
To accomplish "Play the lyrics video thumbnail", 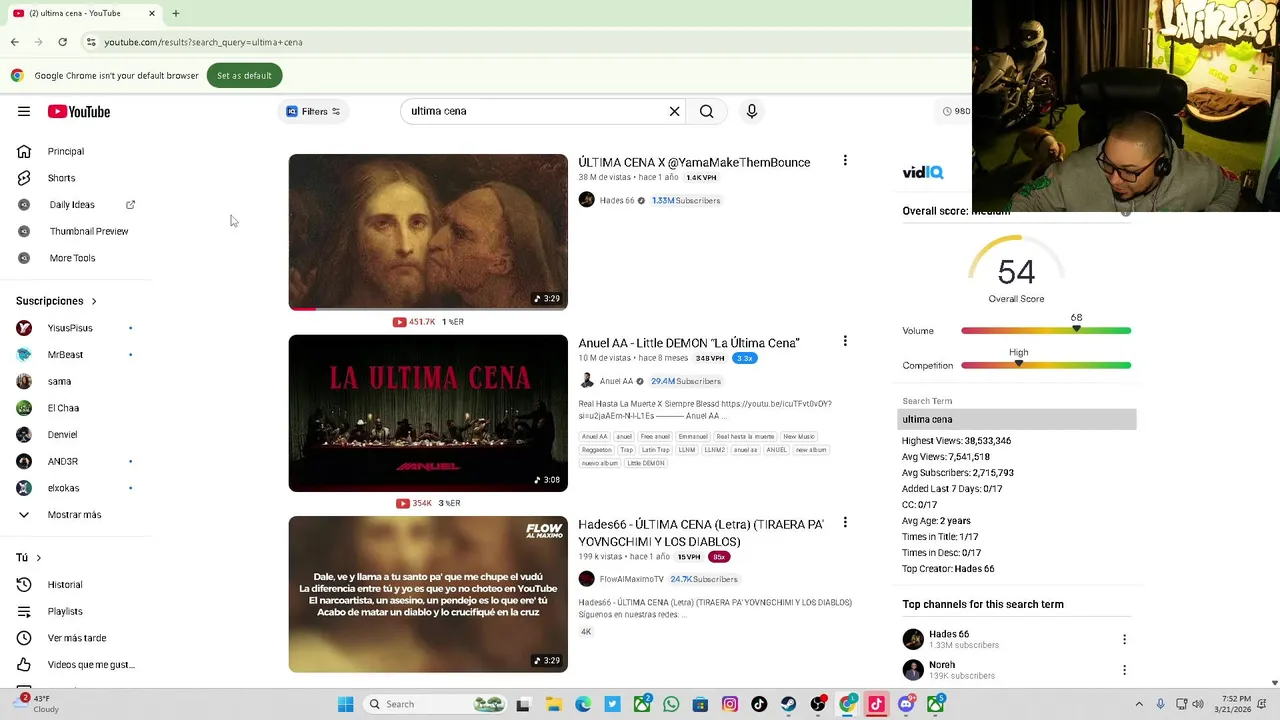I will tap(428, 594).
